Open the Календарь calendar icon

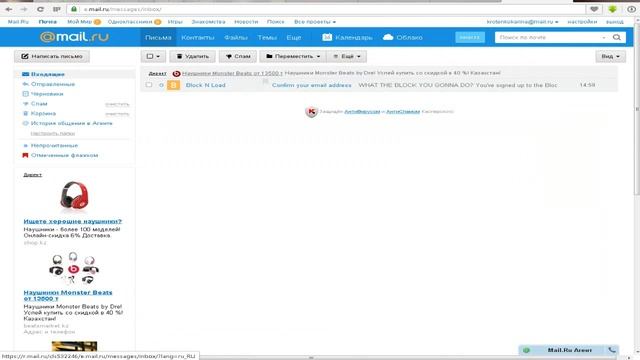[327, 37]
